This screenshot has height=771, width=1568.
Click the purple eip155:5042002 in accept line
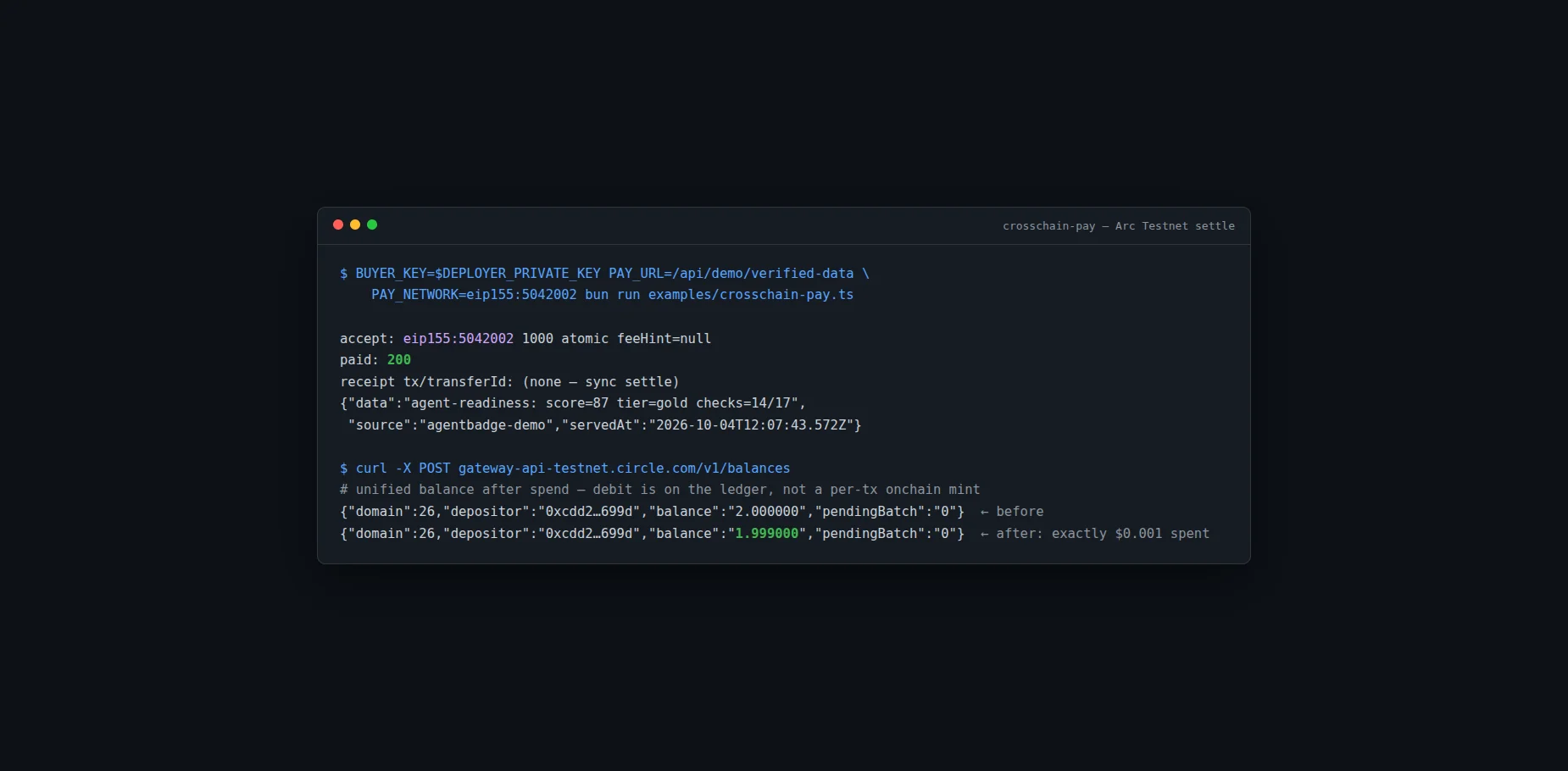459,339
